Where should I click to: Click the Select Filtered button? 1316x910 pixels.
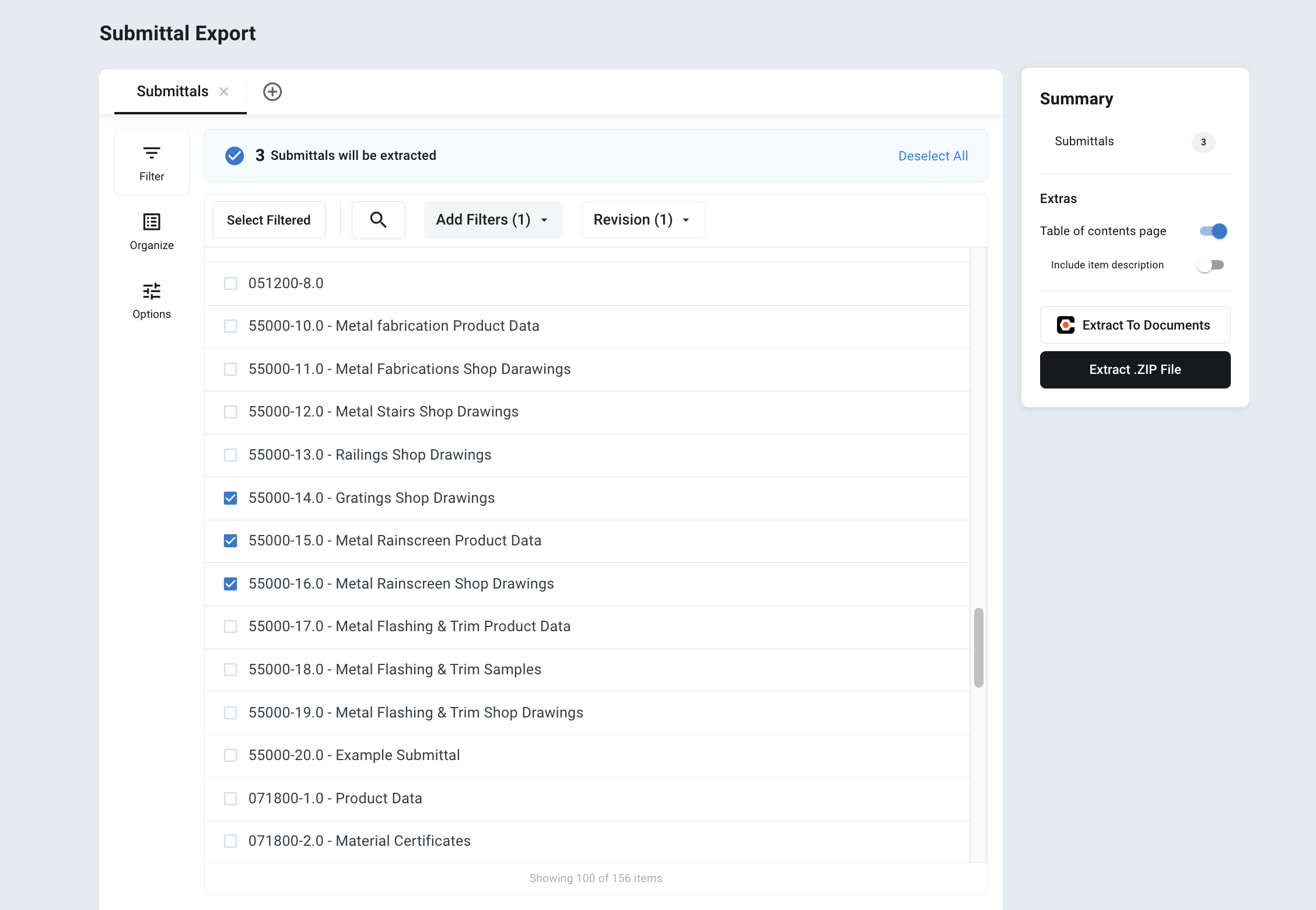[268, 220]
